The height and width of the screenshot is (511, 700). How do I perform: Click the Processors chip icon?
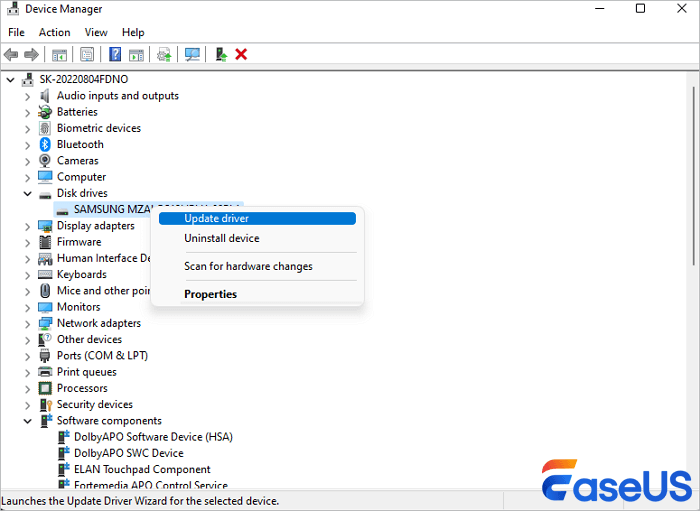(x=45, y=388)
